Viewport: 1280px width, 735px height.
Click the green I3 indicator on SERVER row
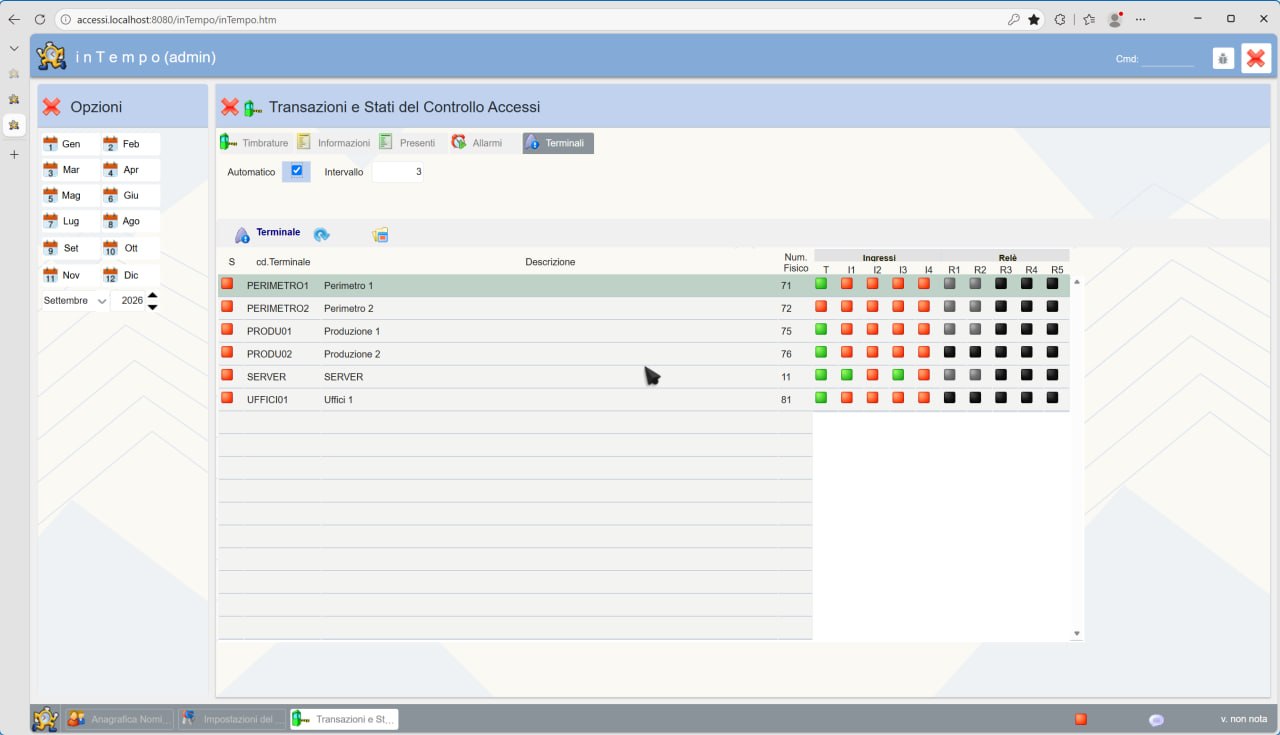click(898, 375)
